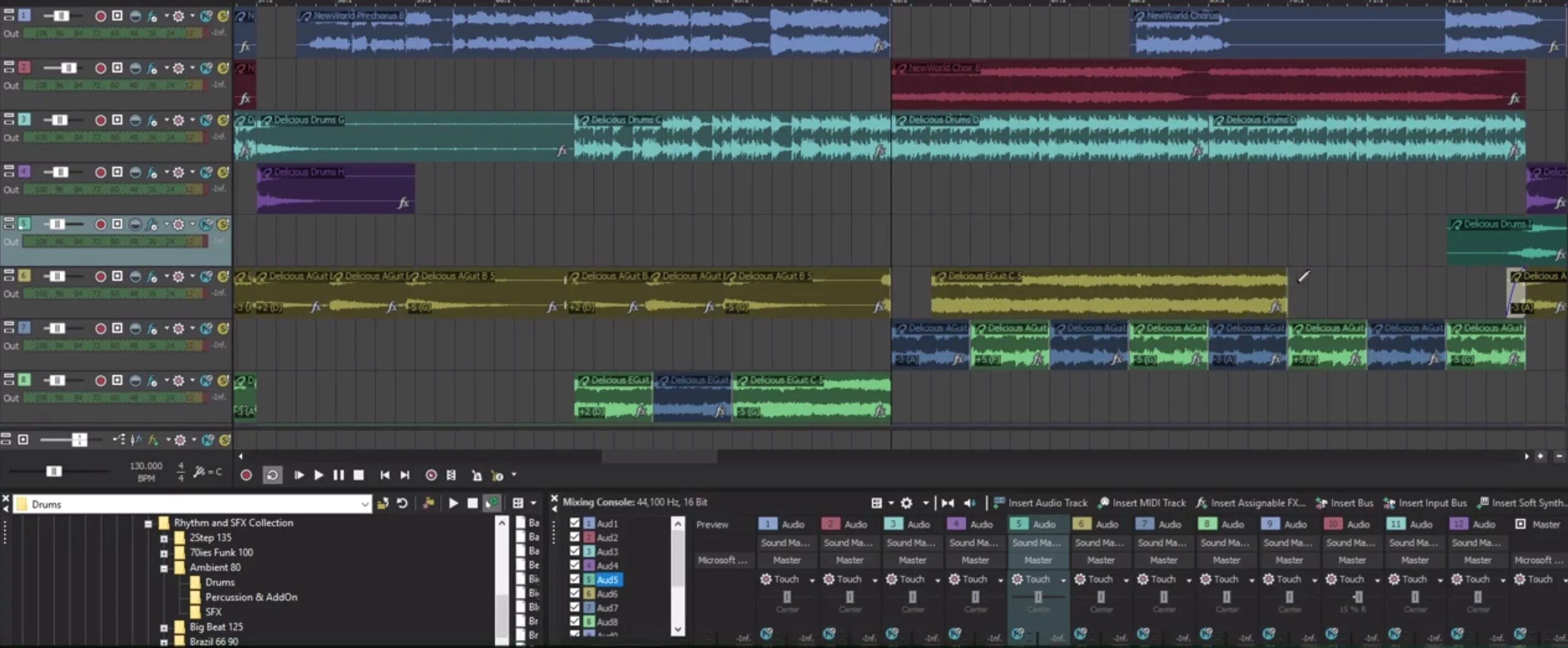Select the Percussion & AddOn folder
This screenshot has width=1568, height=648.
[251, 597]
